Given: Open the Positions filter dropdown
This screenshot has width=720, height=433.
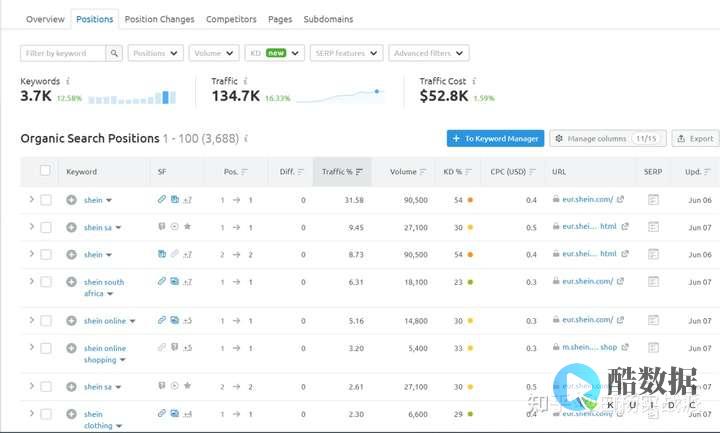Looking at the screenshot, I should [x=156, y=53].
